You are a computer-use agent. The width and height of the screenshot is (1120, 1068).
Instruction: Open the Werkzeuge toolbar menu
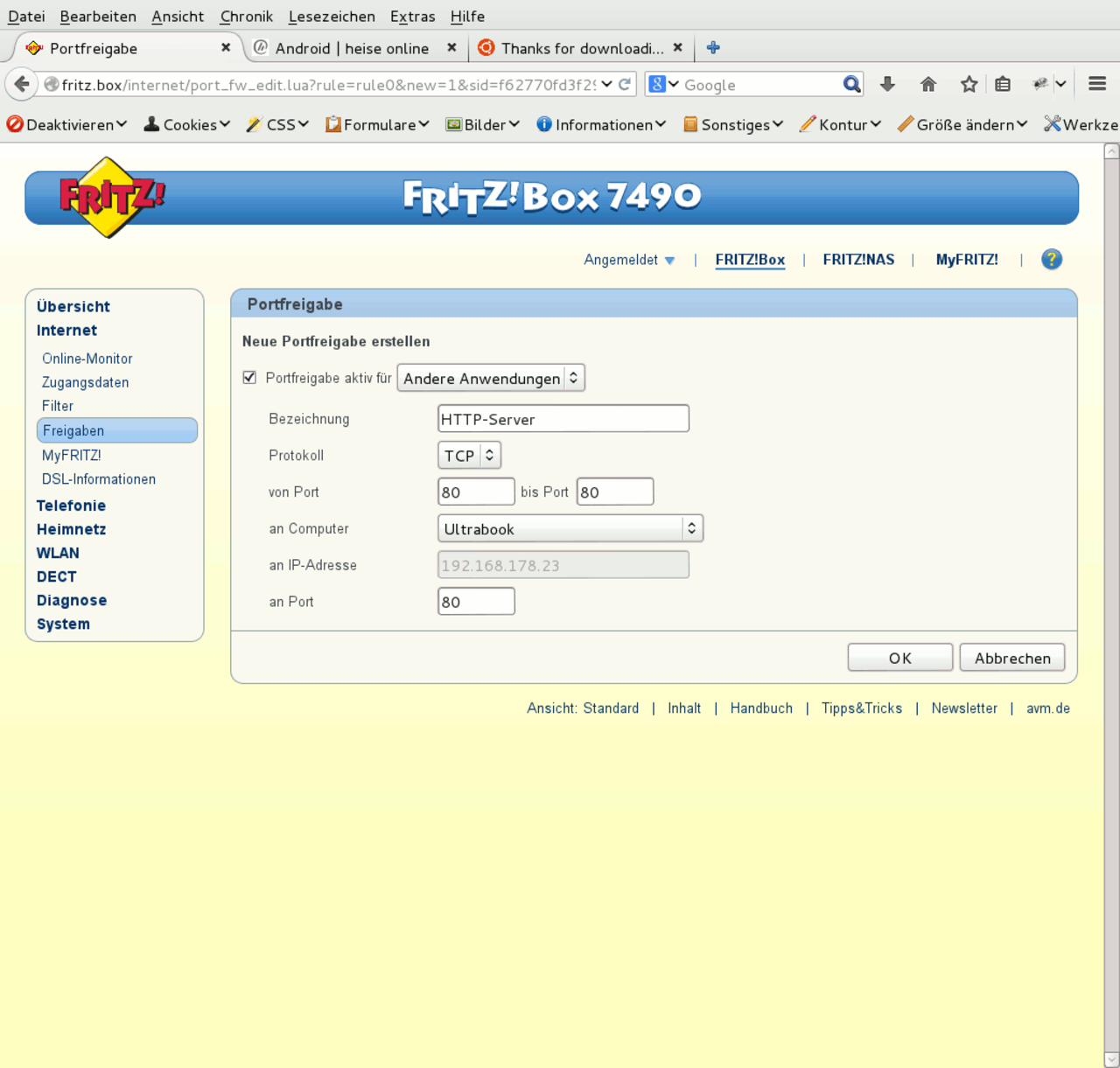(1081, 124)
